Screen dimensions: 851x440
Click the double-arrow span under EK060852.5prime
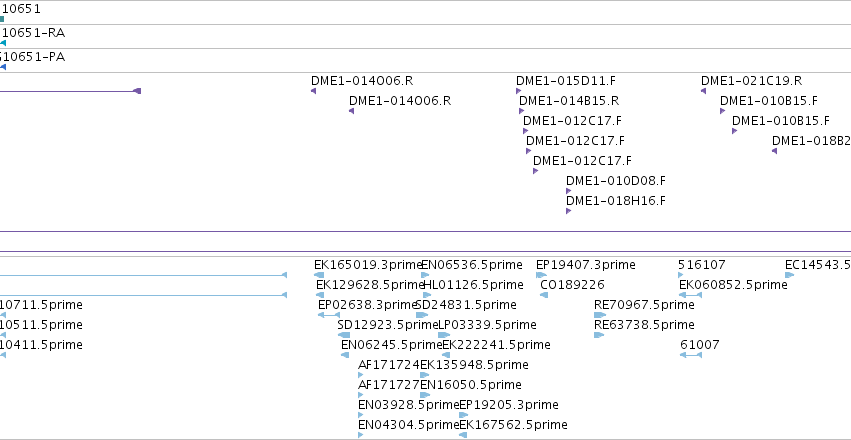click(x=690, y=295)
